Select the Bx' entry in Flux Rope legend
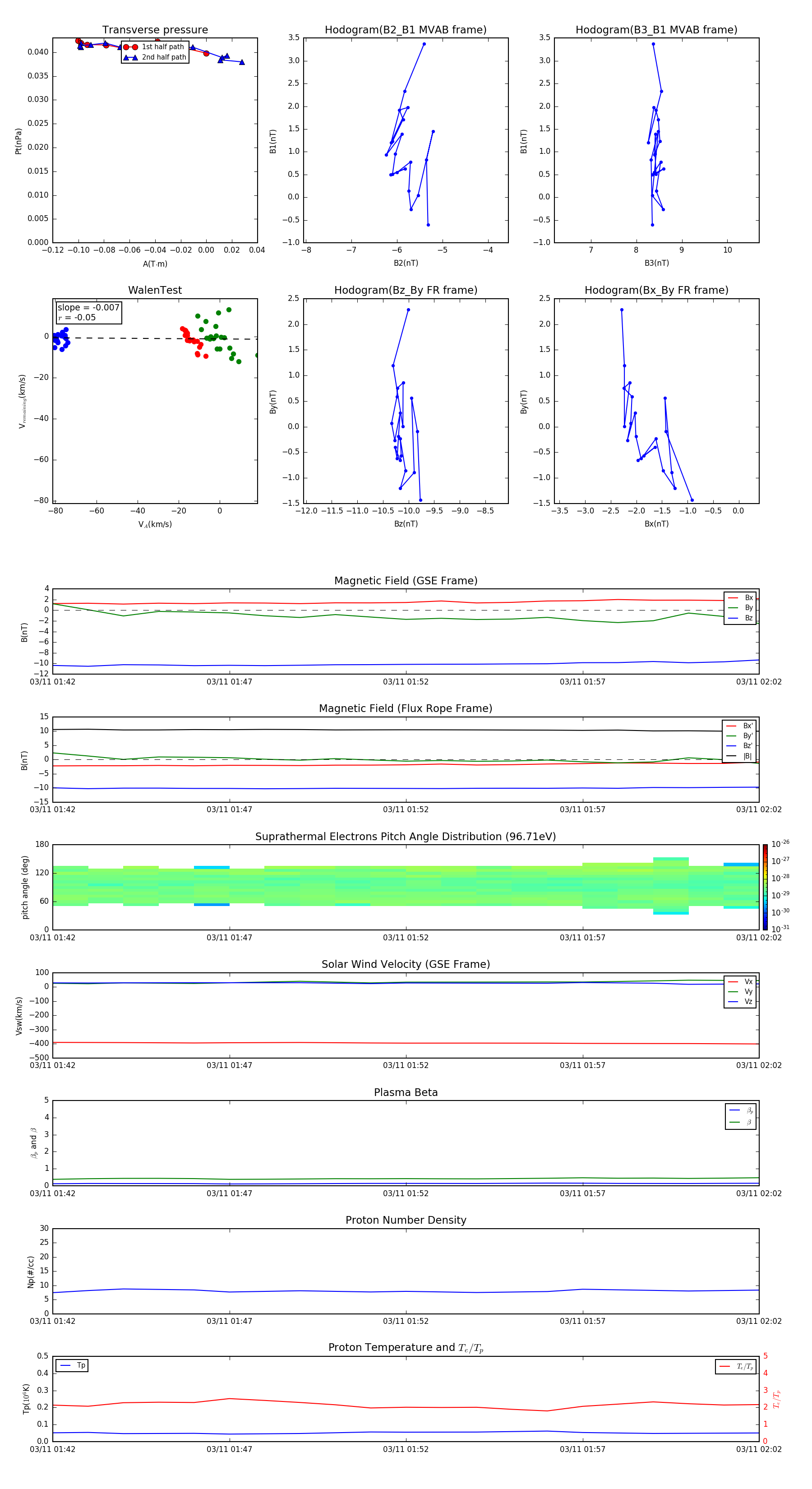 coord(739,726)
